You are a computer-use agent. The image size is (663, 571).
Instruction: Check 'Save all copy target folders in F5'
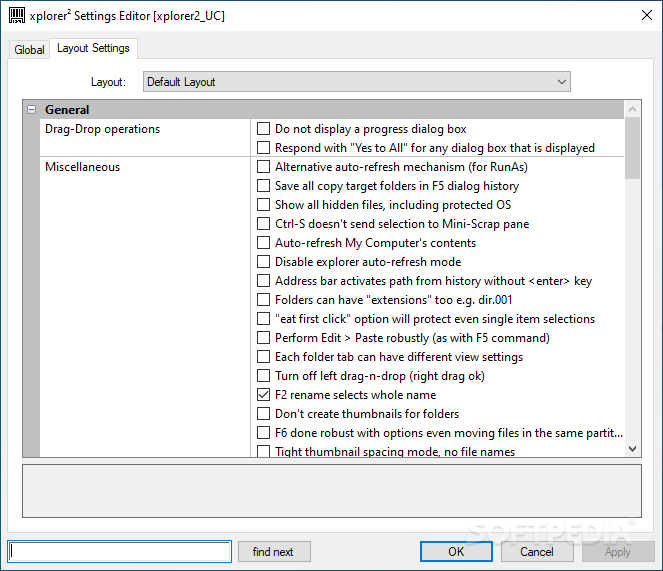point(263,186)
